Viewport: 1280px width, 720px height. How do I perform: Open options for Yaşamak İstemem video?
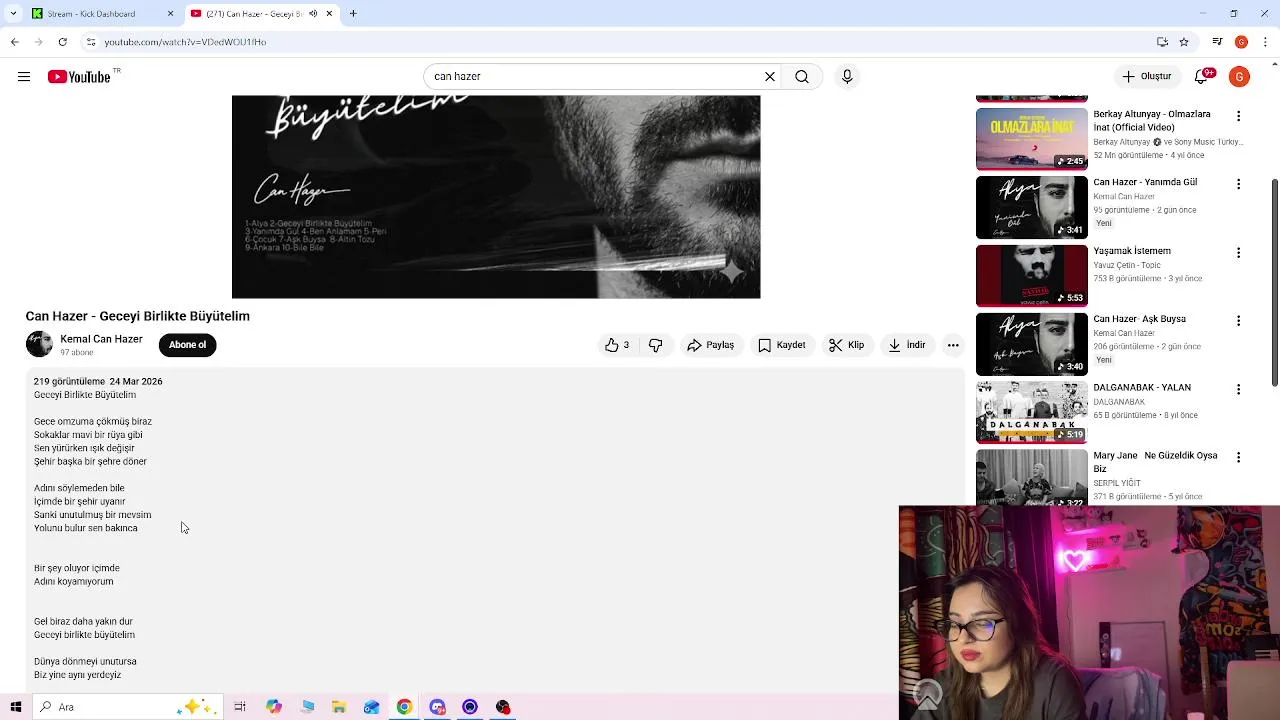point(1238,253)
